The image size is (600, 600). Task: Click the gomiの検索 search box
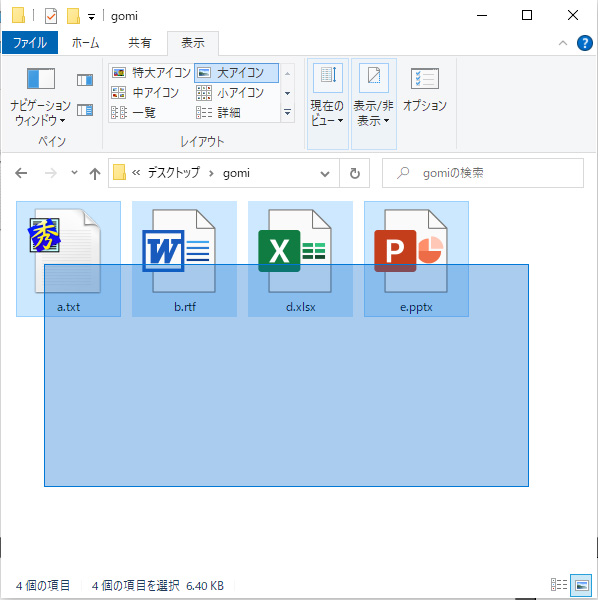pos(483,173)
